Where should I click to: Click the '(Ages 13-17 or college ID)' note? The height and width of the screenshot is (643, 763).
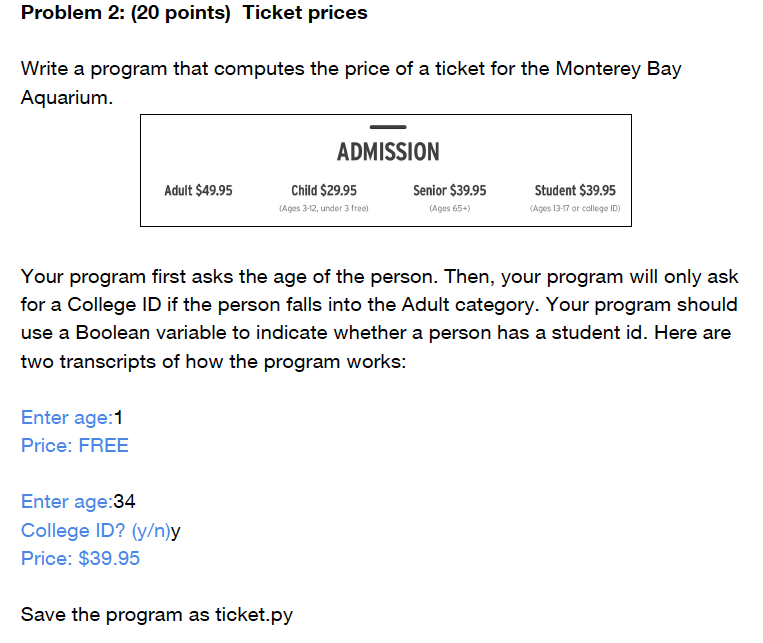tap(575, 208)
